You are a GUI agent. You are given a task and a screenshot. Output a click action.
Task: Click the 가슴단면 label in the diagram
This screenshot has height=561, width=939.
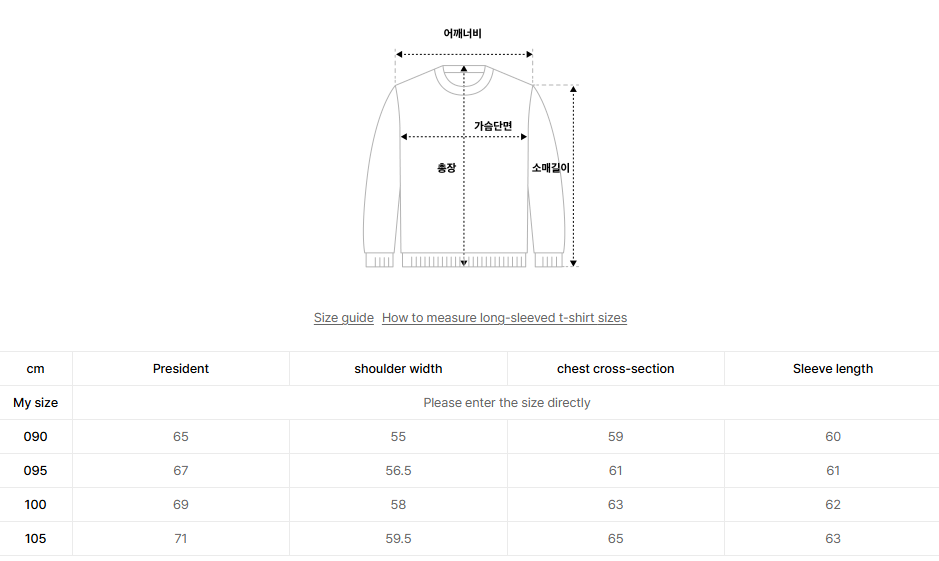493,126
